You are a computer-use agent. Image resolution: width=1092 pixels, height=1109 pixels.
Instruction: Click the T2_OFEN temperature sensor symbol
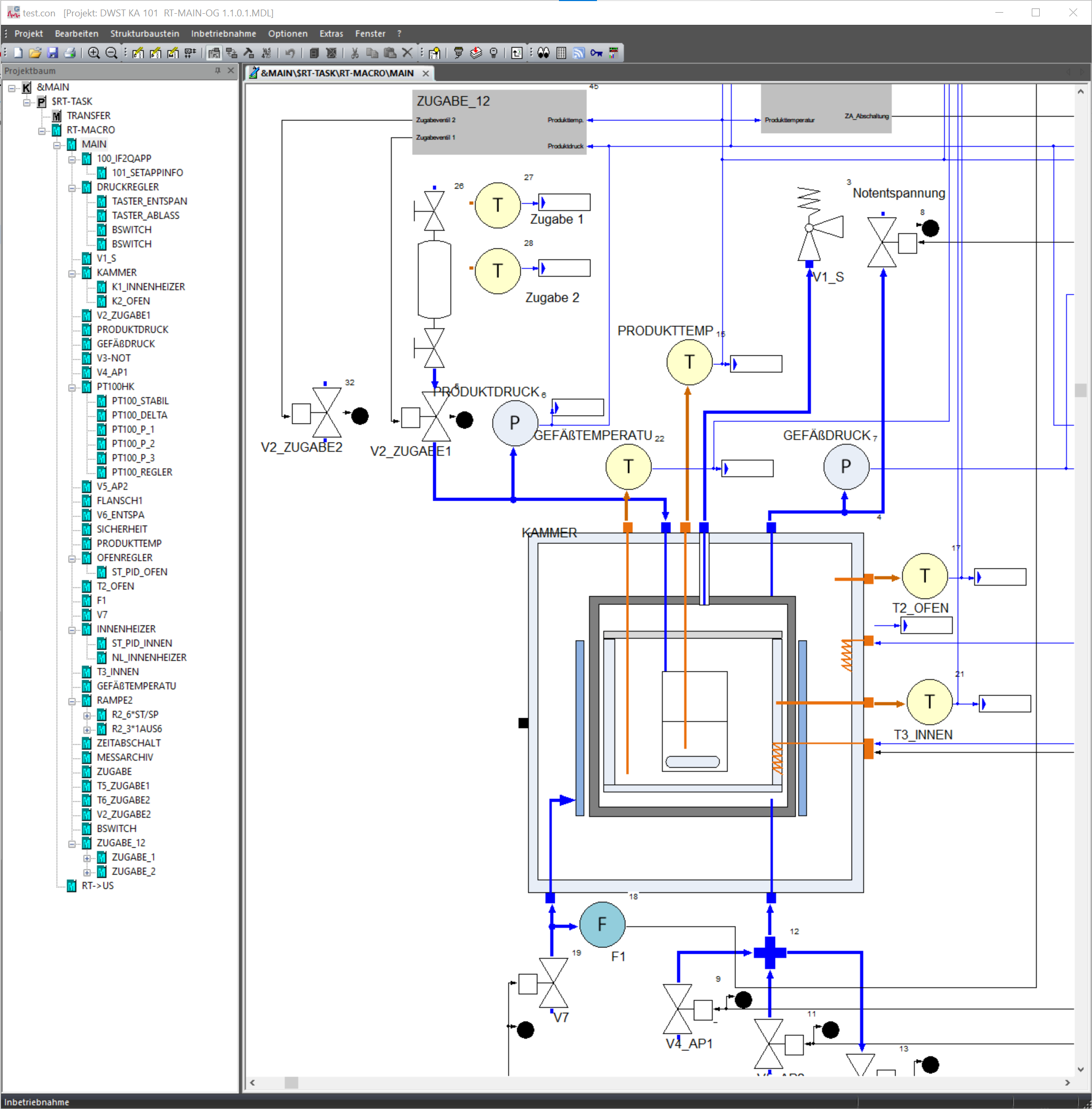tap(925, 576)
